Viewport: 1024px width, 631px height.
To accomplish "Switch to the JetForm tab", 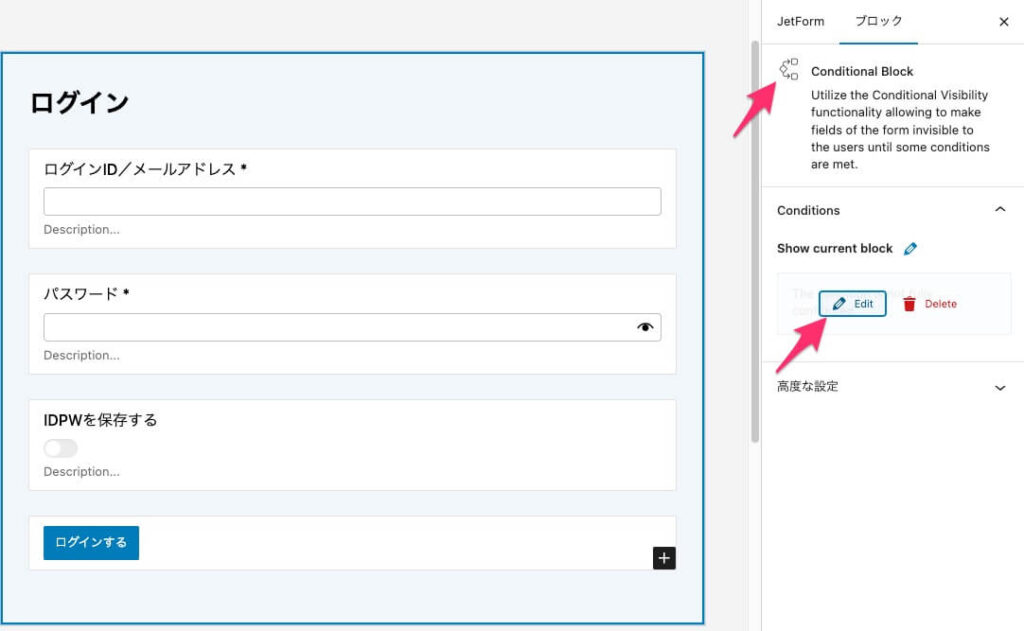I will tap(800, 21).
